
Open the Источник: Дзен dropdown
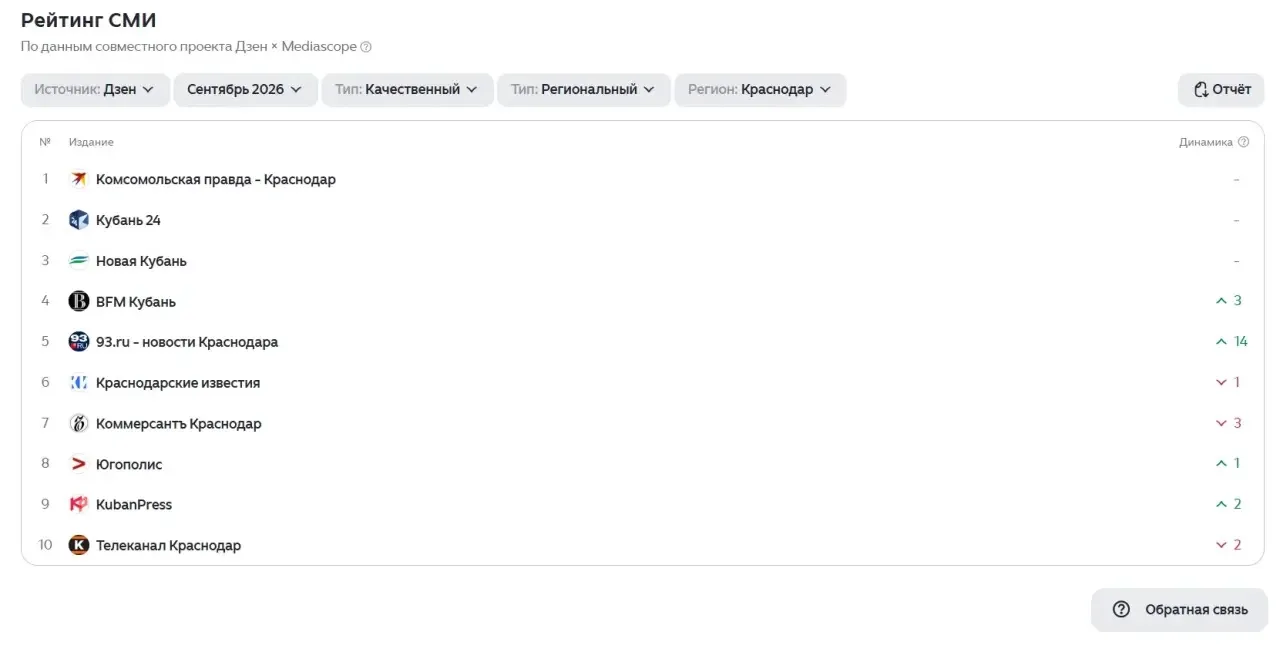tap(95, 89)
